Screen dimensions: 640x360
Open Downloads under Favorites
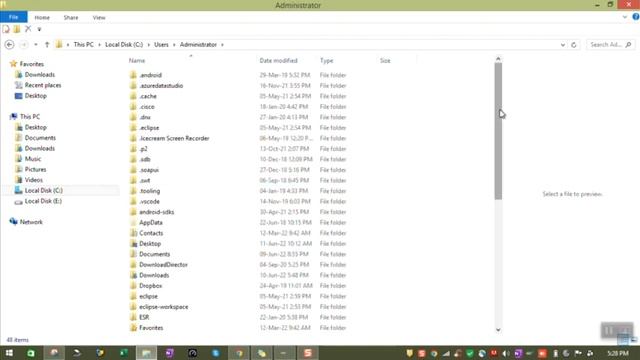tap(40, 75)
